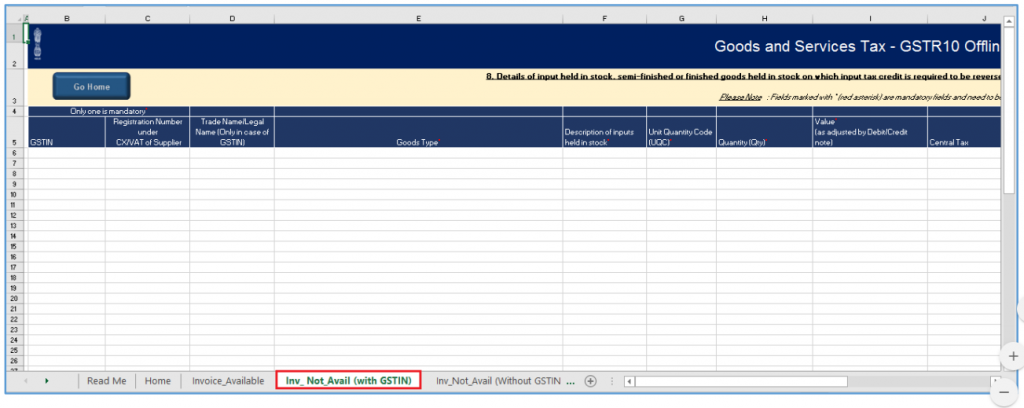Select column I header

coord(870,19)
